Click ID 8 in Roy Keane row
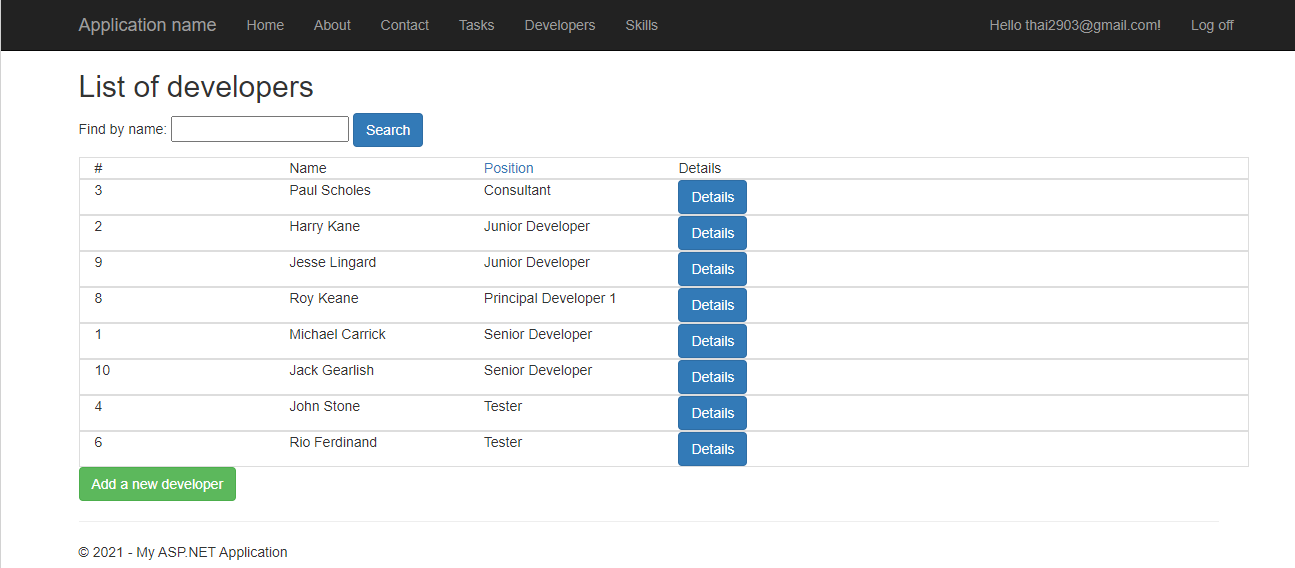Image resolution: width=1295 pixels, height=568 pixels. coord(98,298)
